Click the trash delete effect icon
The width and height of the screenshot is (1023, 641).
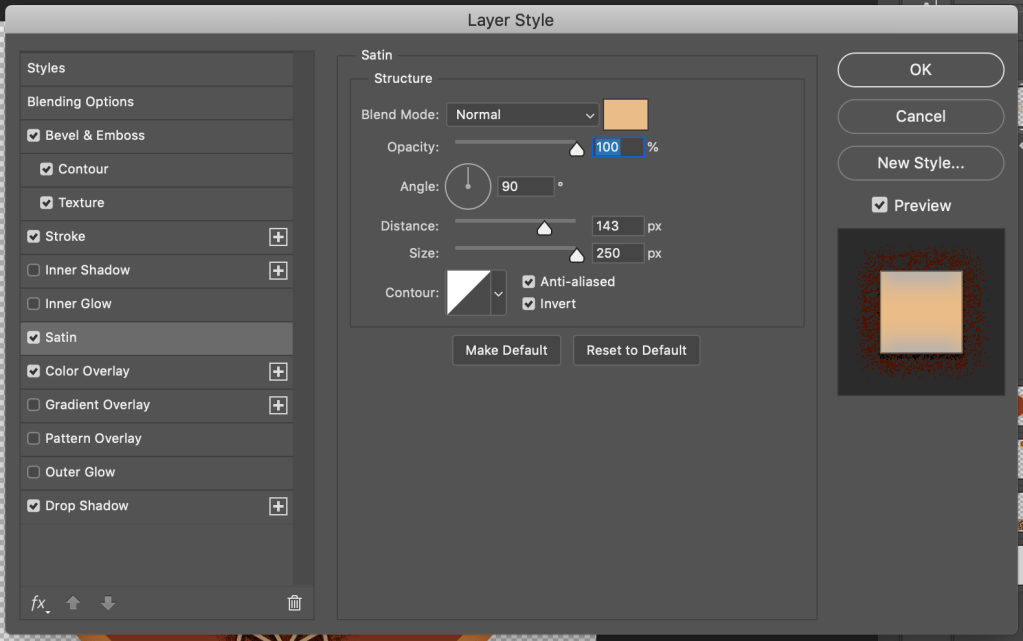pyautogui.click(x=294, y=603)
